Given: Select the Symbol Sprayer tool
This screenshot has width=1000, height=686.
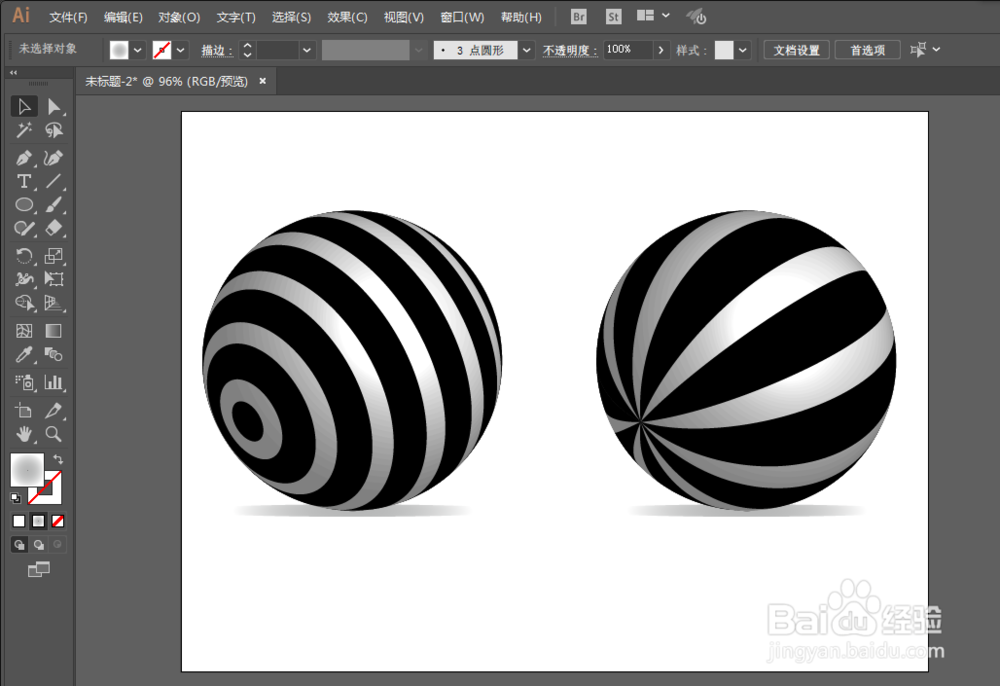Looking at the screenshot, I should pos(24,382).
